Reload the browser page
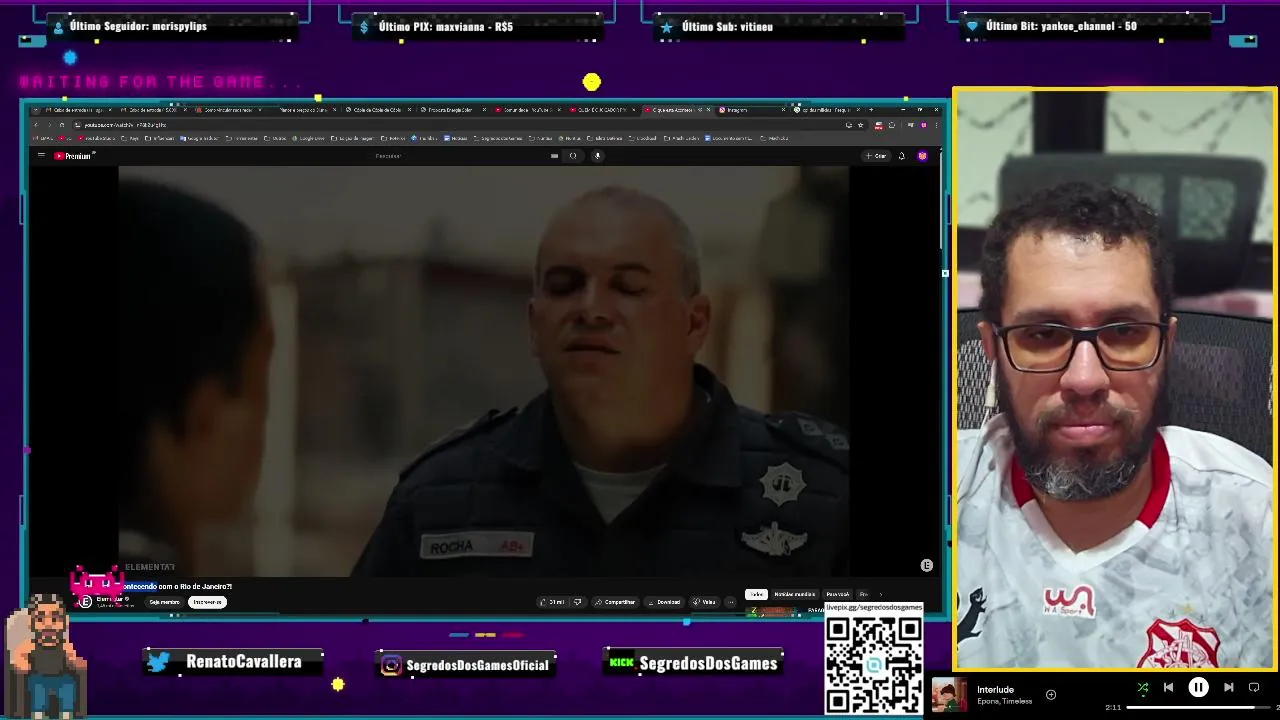The image size is (1280, 720). tap(61, 125)
